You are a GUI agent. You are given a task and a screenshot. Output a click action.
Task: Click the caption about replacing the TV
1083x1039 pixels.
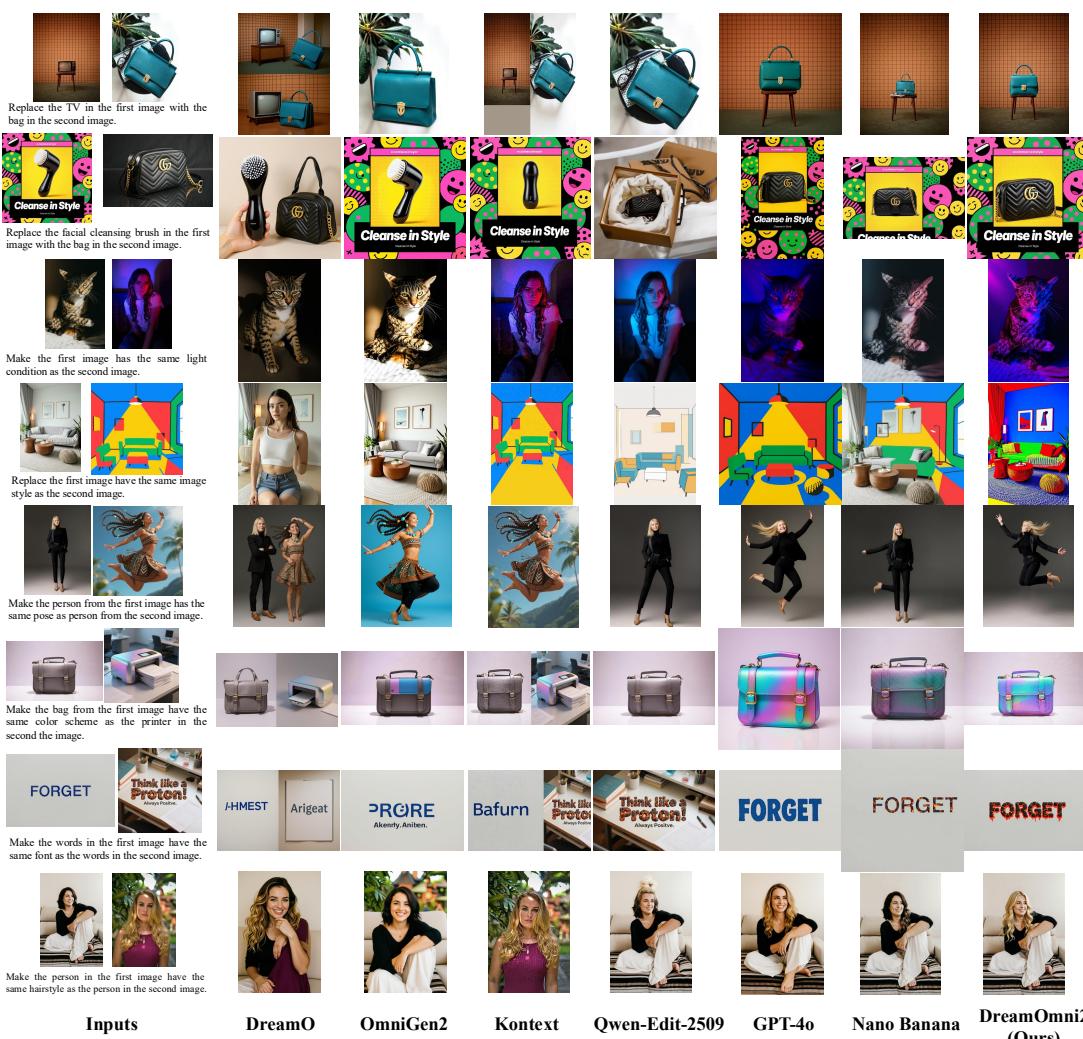click(106, 113)
